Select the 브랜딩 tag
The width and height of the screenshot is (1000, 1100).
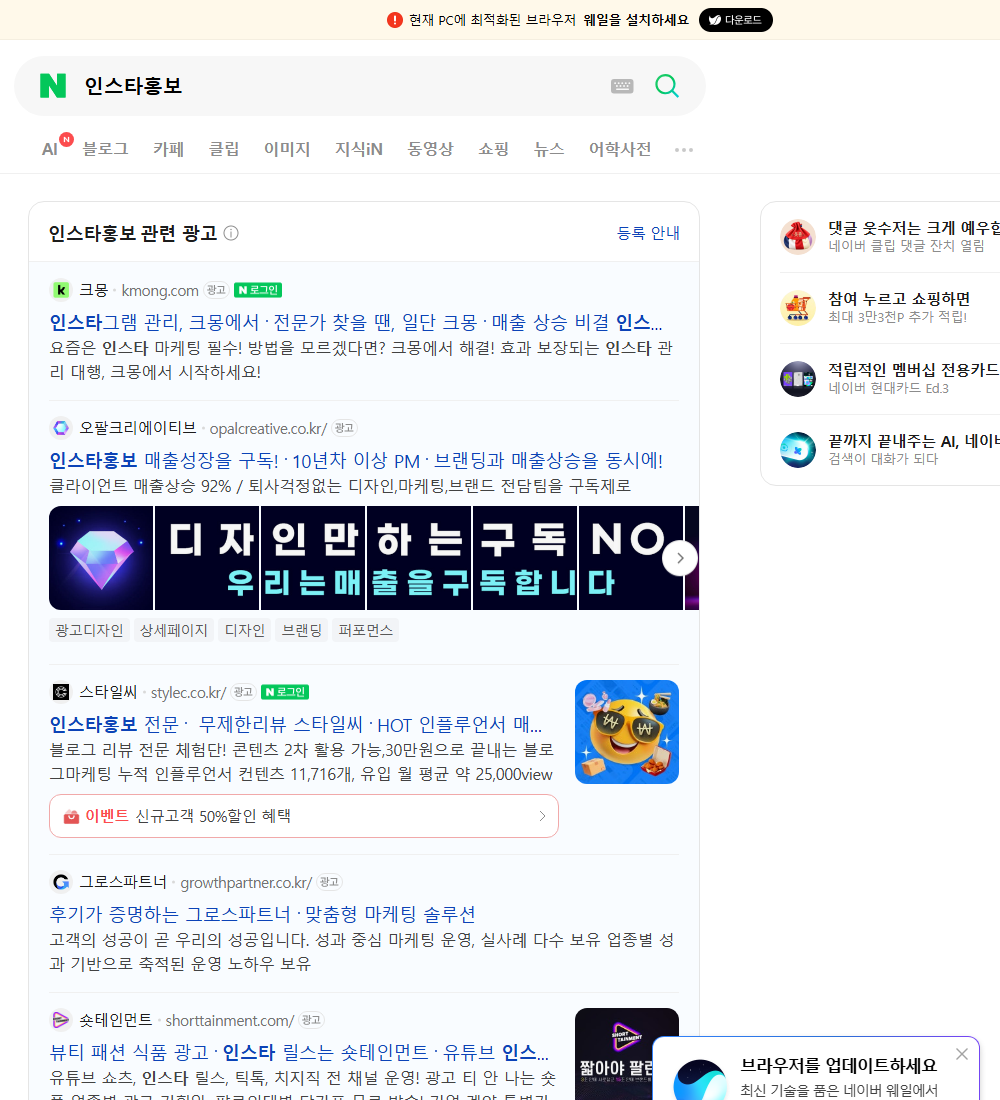(x=301, y=630)
